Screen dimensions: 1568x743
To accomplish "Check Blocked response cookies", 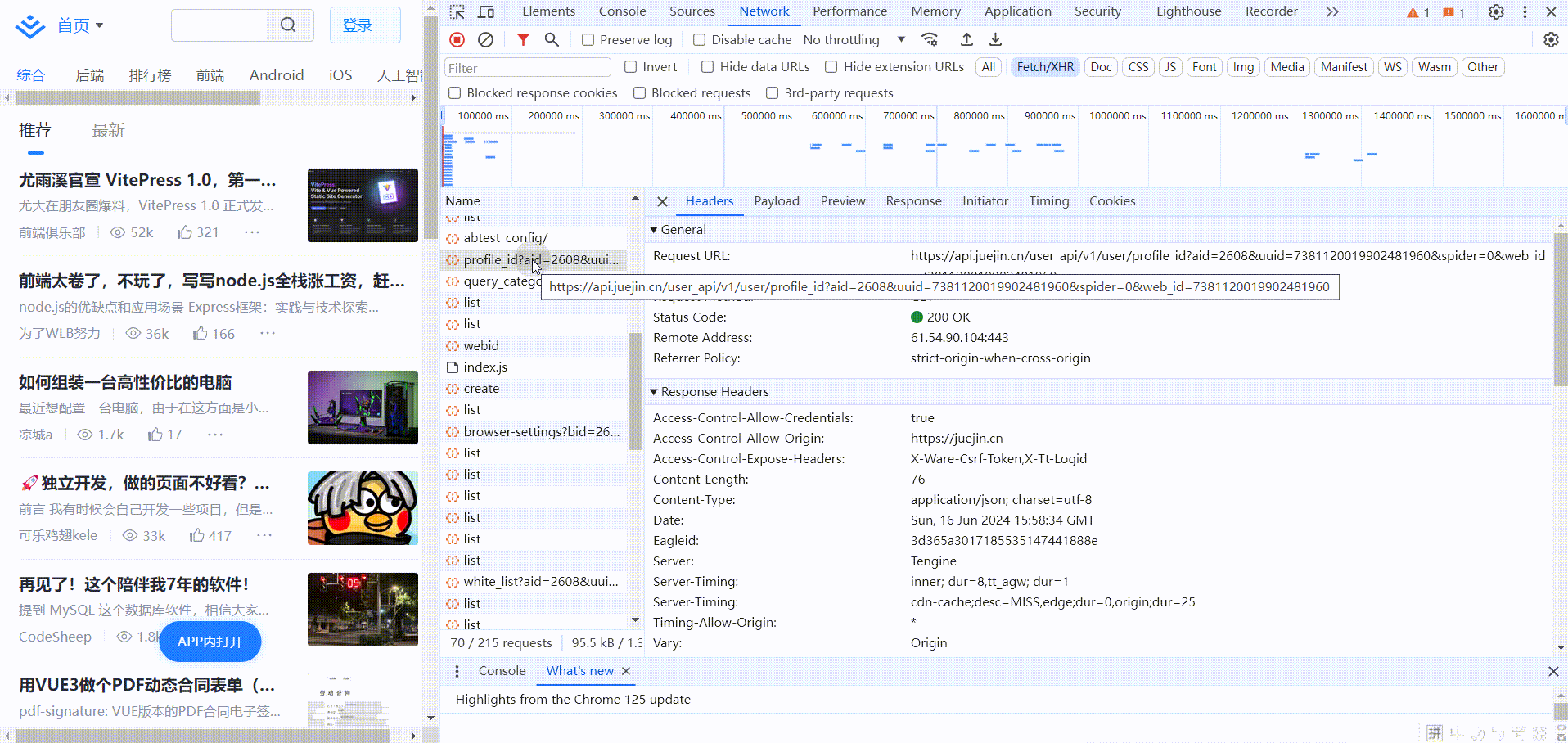I will [x=455, y=93].
